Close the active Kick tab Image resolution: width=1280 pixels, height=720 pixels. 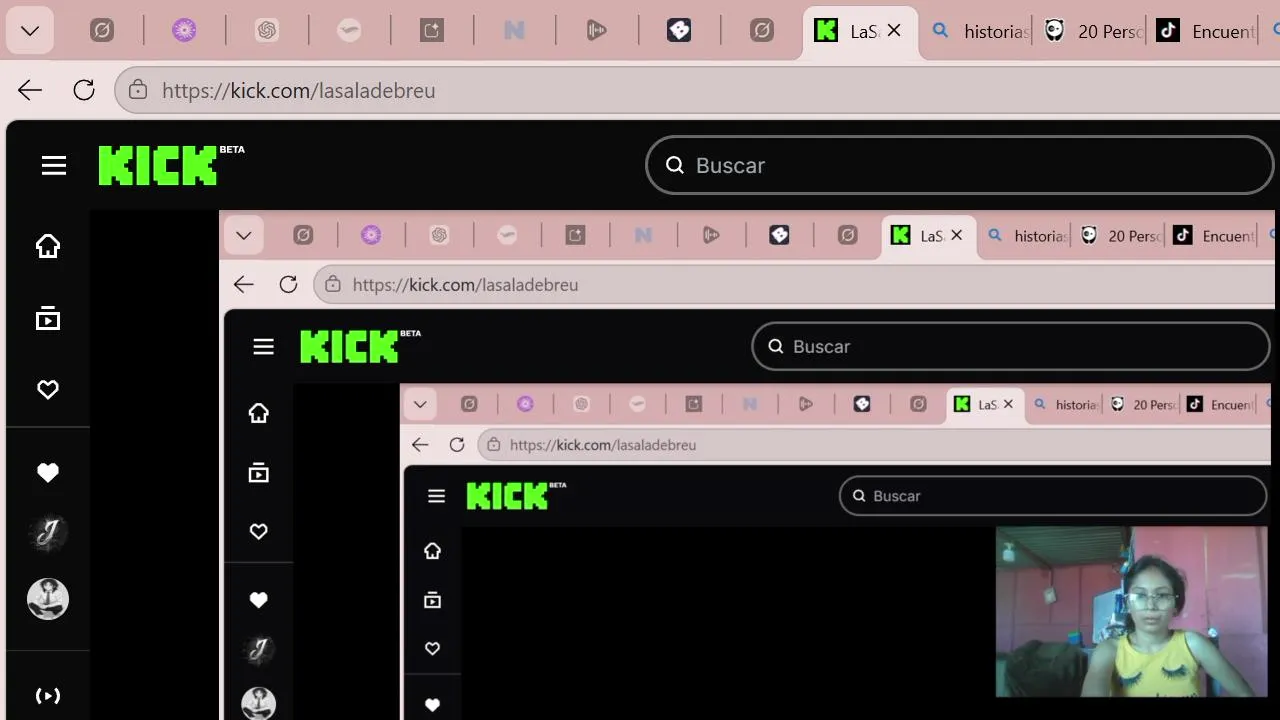click(894, 31)
